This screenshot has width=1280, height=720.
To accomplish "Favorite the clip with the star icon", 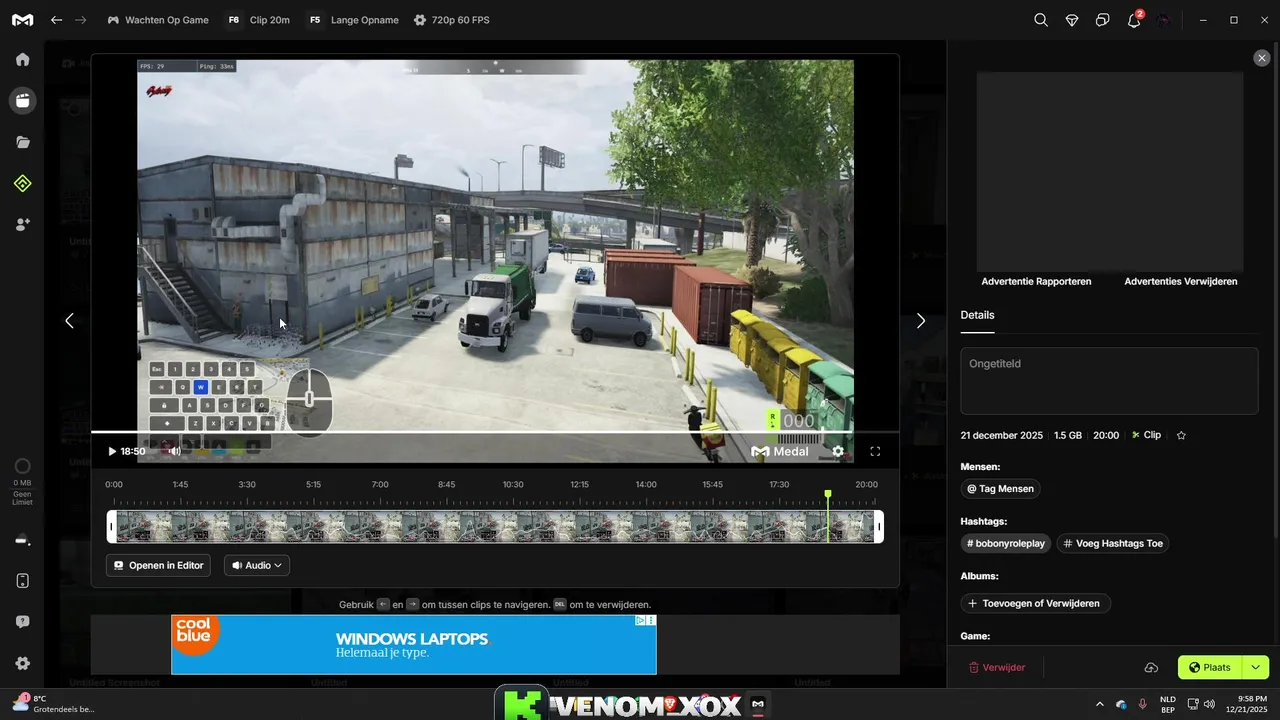I will (1181, 436).
